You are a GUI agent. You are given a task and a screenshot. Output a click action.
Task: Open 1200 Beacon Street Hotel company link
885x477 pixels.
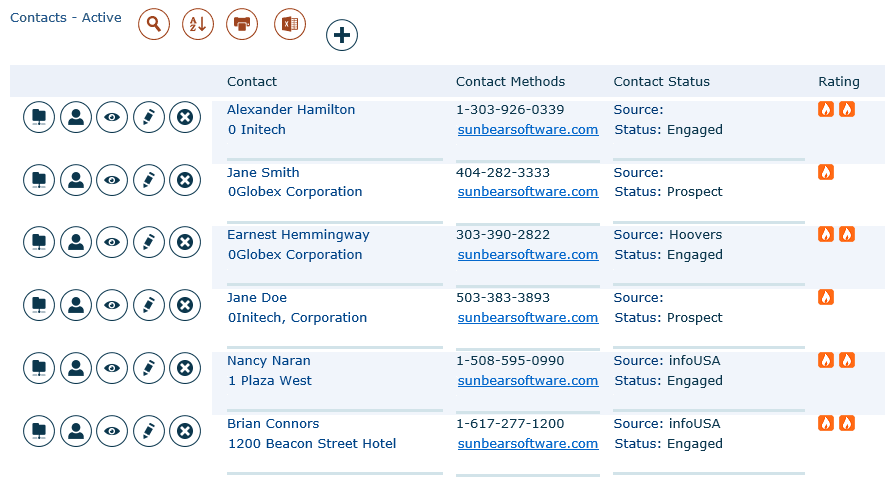coord(312,444)
